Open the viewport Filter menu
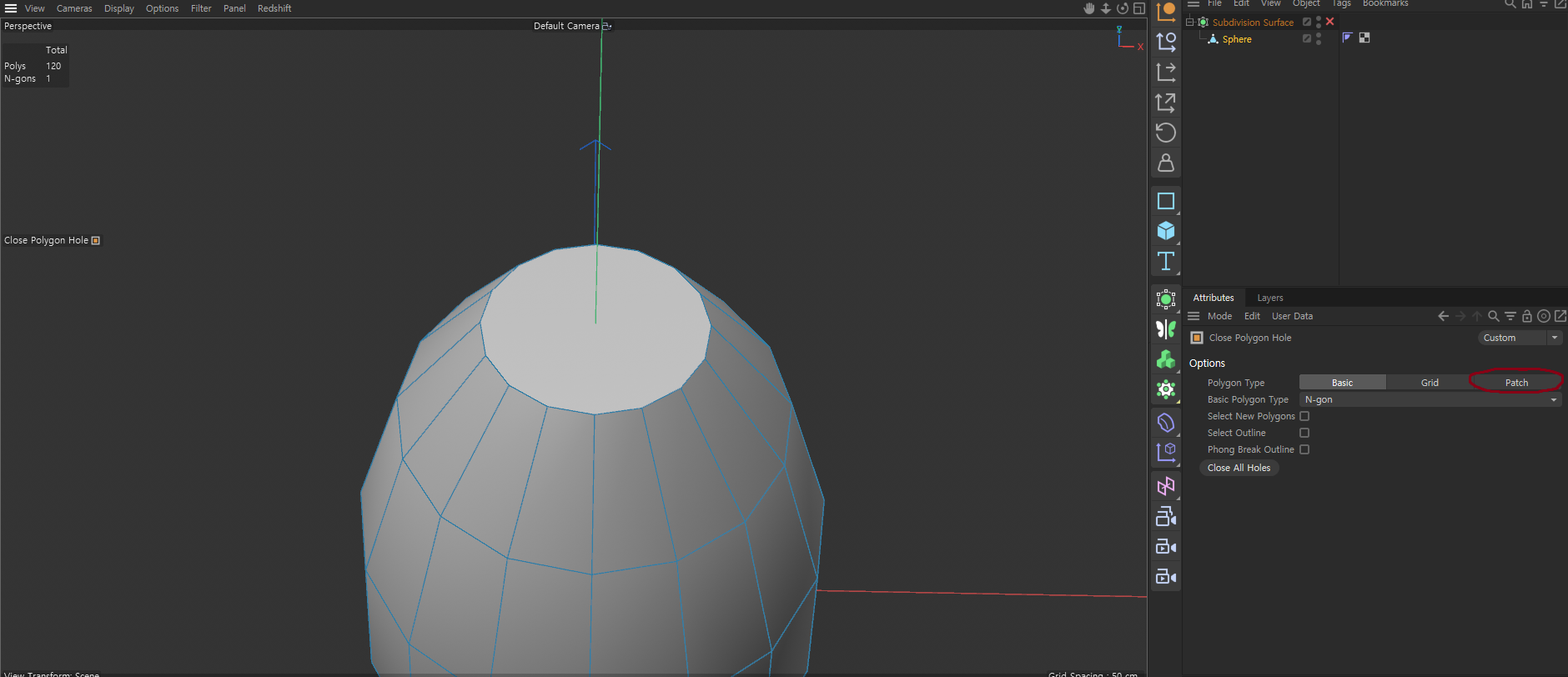The width and height of the screenshot is (1568, 677). tap(201, 8)
